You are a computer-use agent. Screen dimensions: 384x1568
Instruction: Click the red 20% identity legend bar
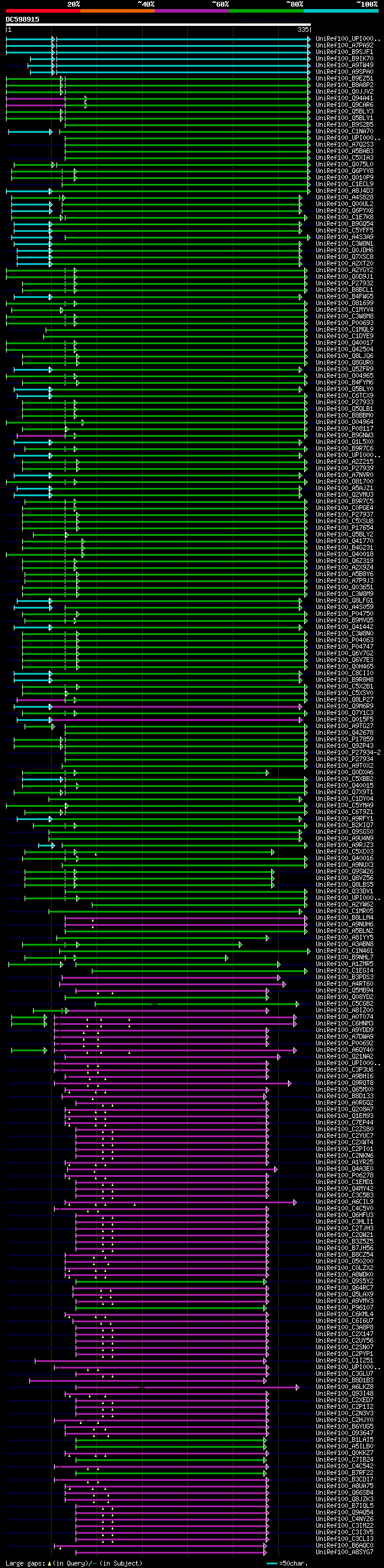tap(43, 10)
